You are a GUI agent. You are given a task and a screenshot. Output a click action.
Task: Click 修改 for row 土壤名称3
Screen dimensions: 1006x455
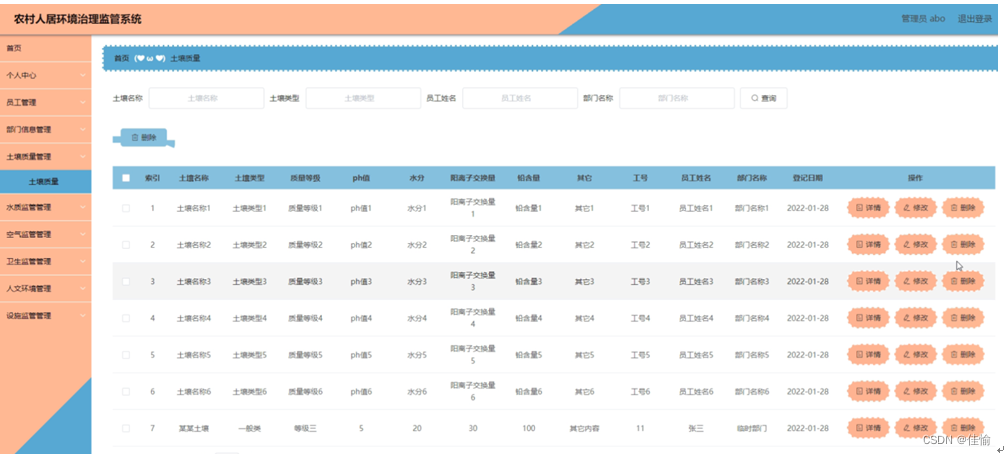[916, 281]
